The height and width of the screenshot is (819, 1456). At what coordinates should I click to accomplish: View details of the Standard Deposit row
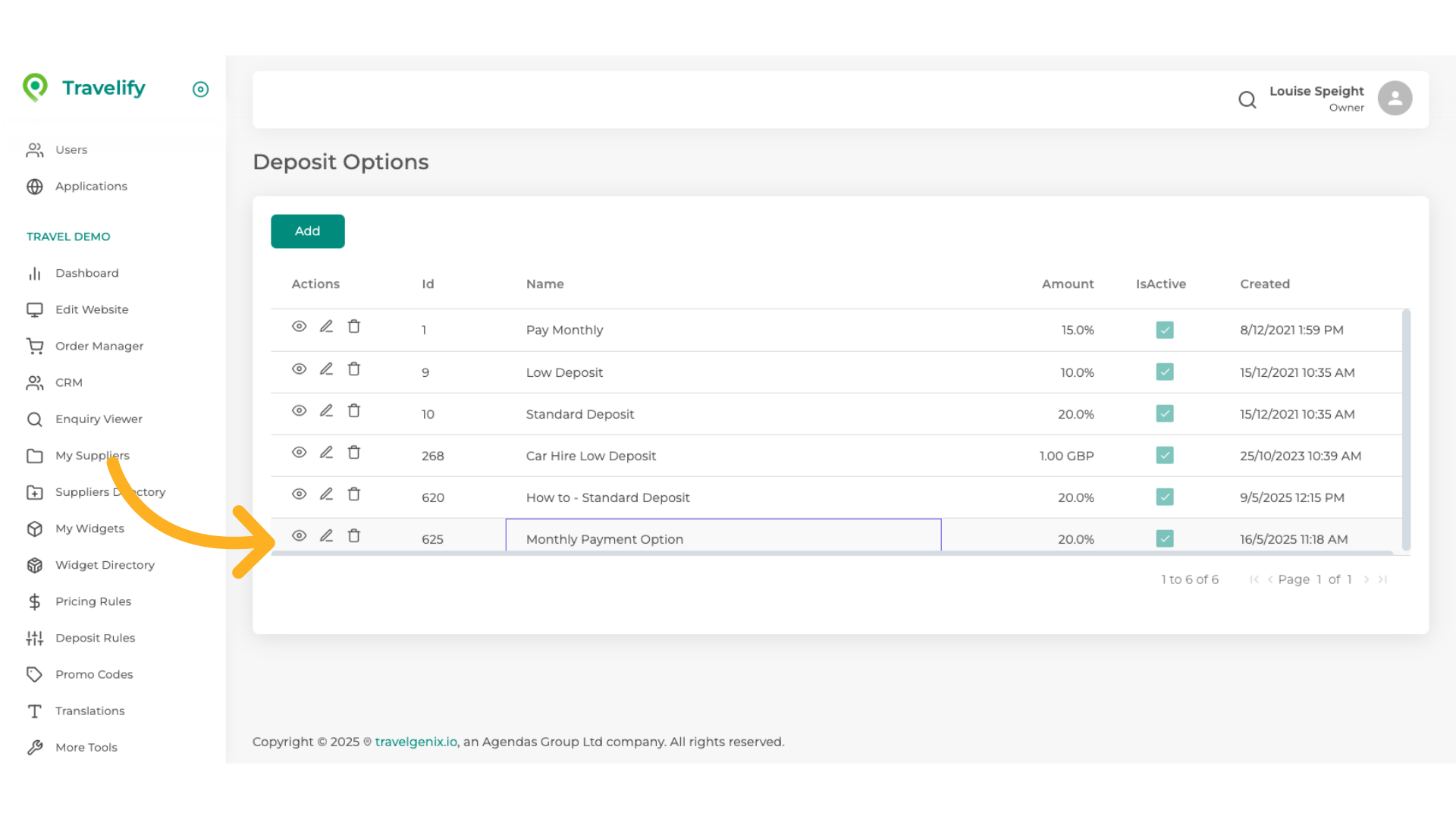pyautogui.click(x=299, y=410)
